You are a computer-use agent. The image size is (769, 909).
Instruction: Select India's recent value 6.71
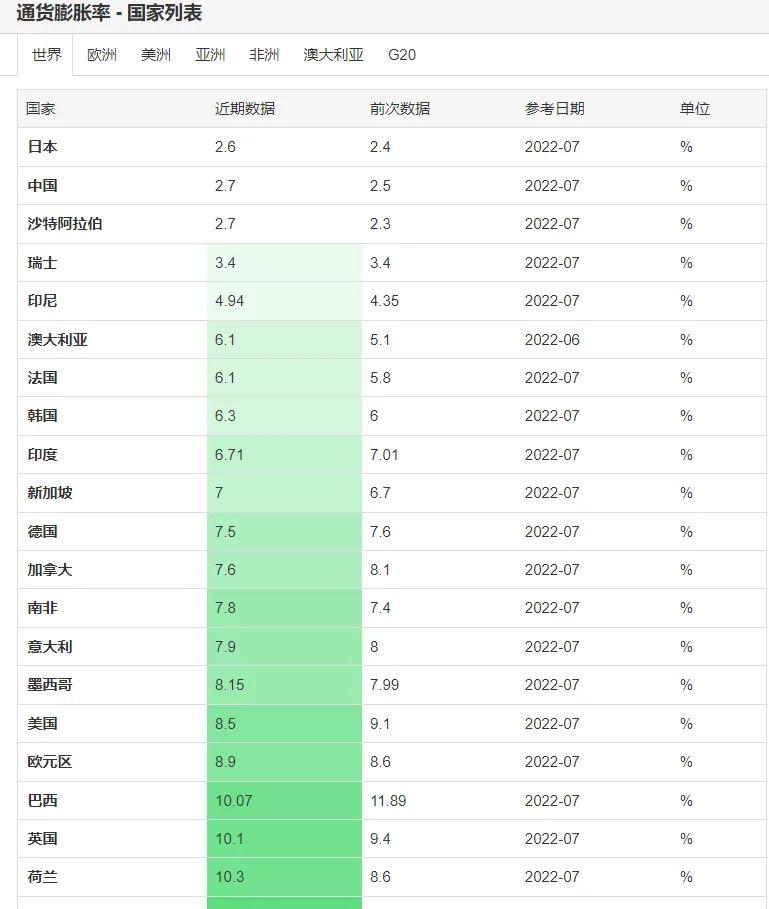pyautogui.click(x=229, y=454)
